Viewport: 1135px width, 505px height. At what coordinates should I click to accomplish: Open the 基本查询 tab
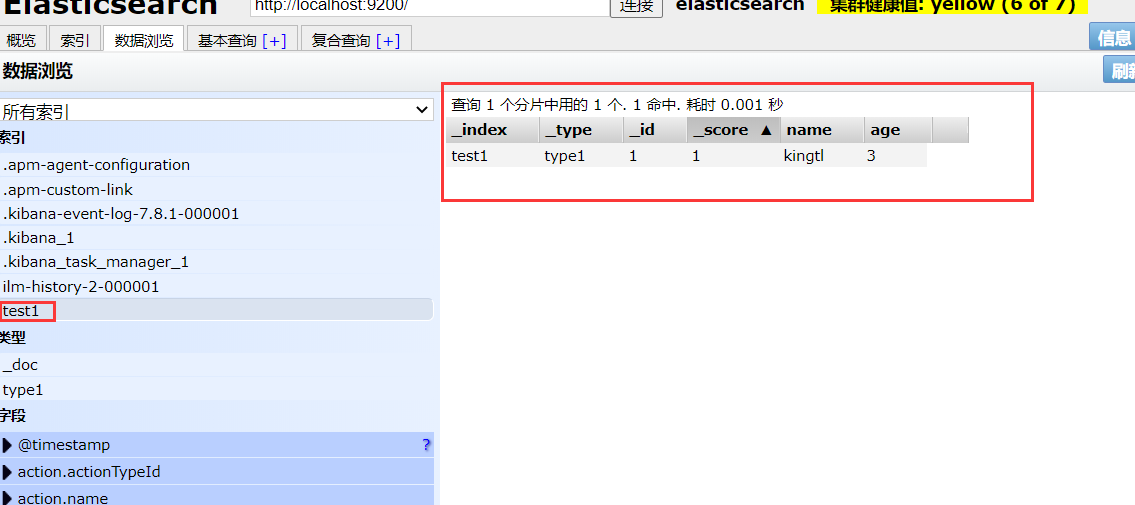pyautogui.click(x=242, y=40)
